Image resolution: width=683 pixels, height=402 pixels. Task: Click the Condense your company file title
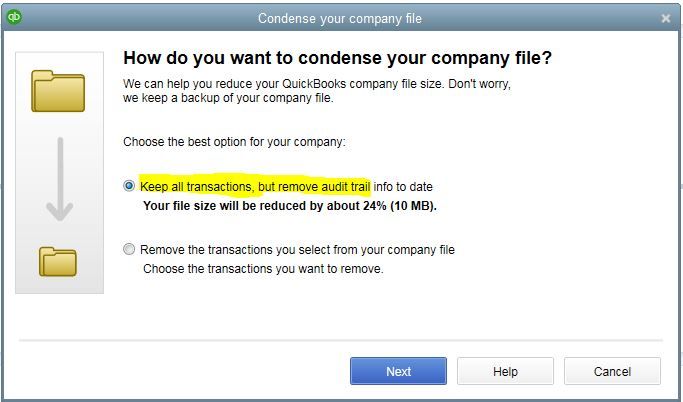(340, 18)
